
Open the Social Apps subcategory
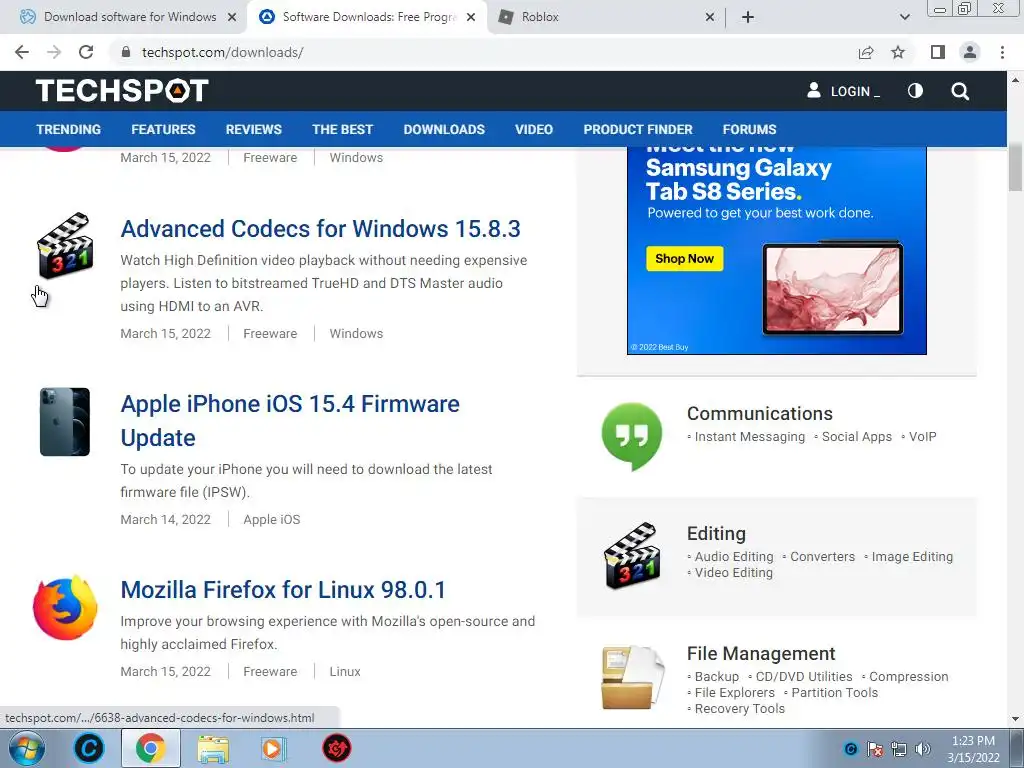click(x=857, y=437)
